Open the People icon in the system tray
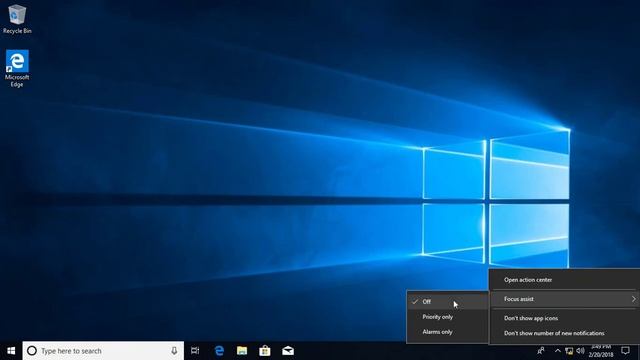 (x=541, y=351)
